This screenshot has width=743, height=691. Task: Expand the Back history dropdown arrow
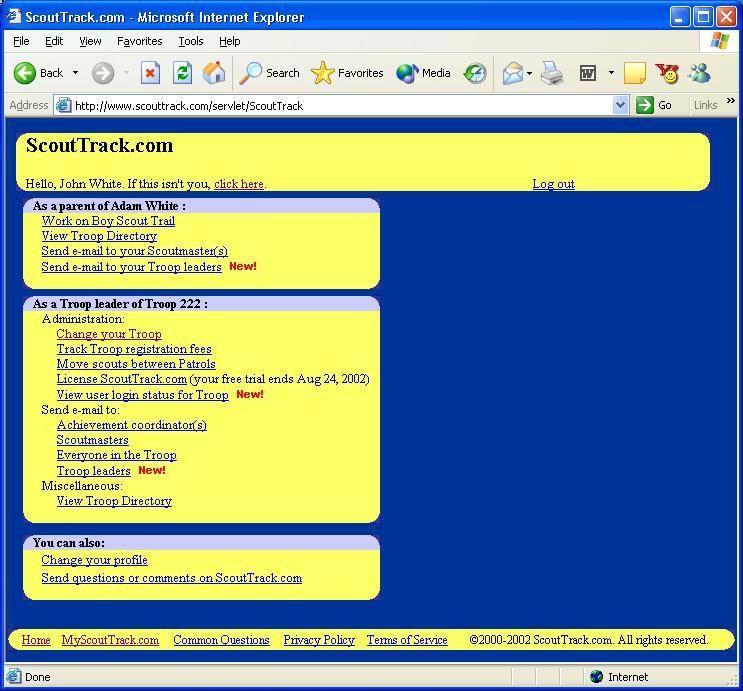[x=75, y=73]
